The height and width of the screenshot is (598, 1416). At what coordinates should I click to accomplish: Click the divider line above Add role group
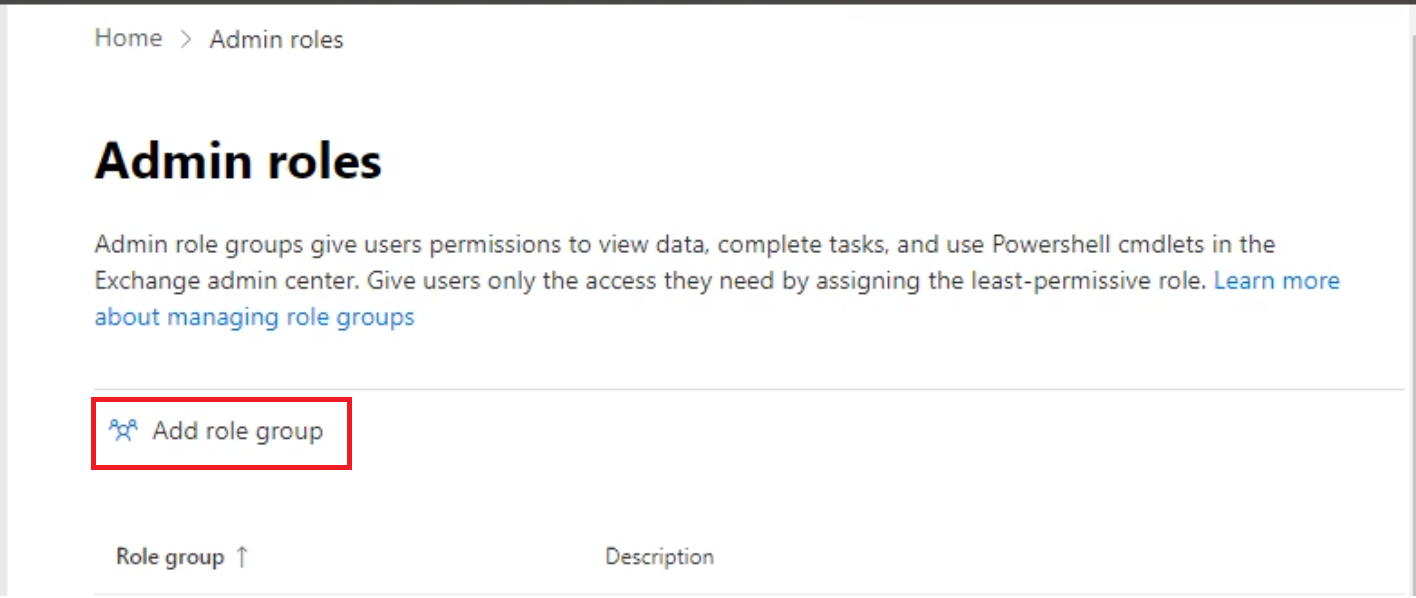tap(700, 389)
